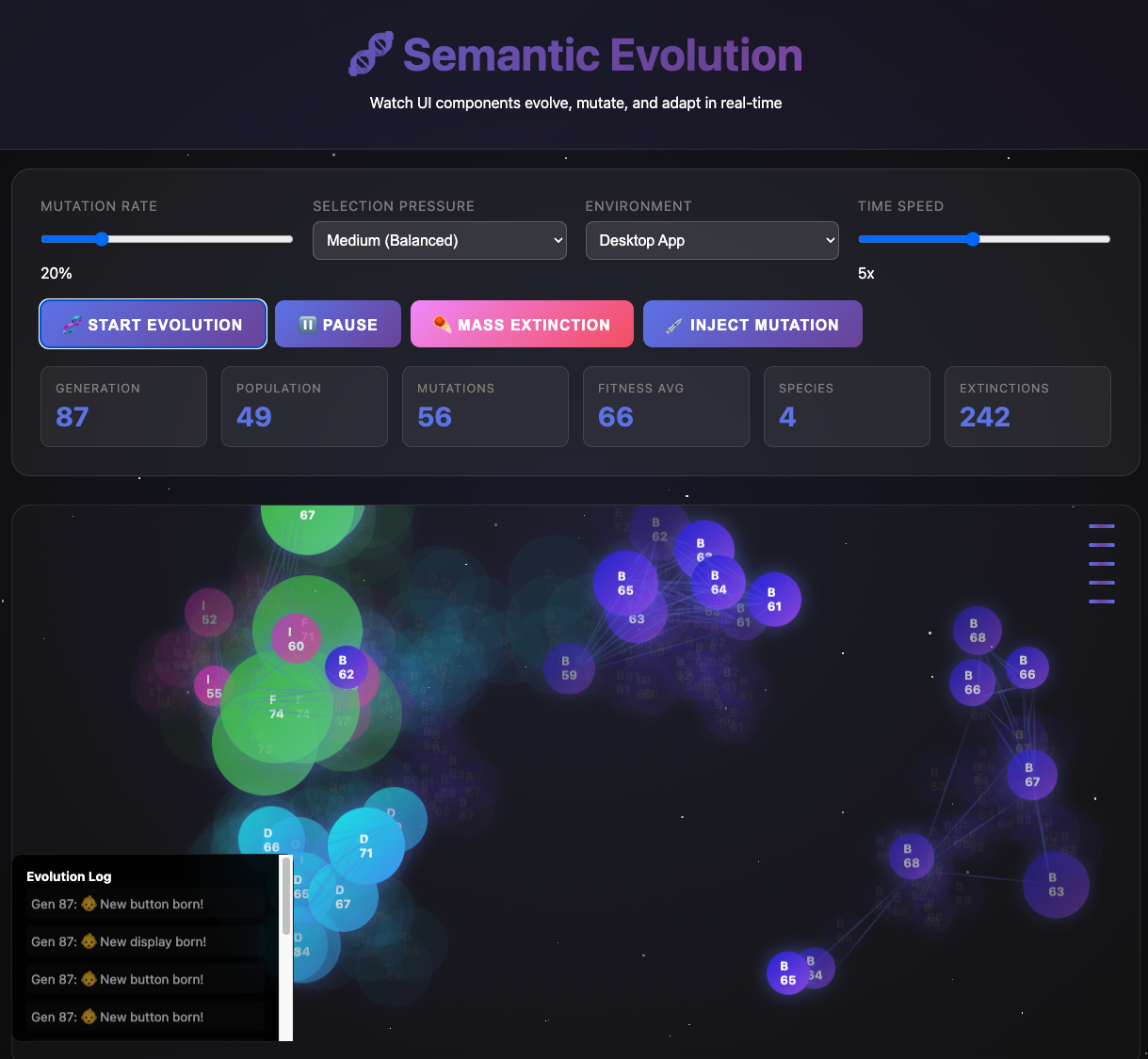Click the baby icon on the first 'New button born!' entry
Screen dimensions: 1148x1059
[x=88, y=904]
